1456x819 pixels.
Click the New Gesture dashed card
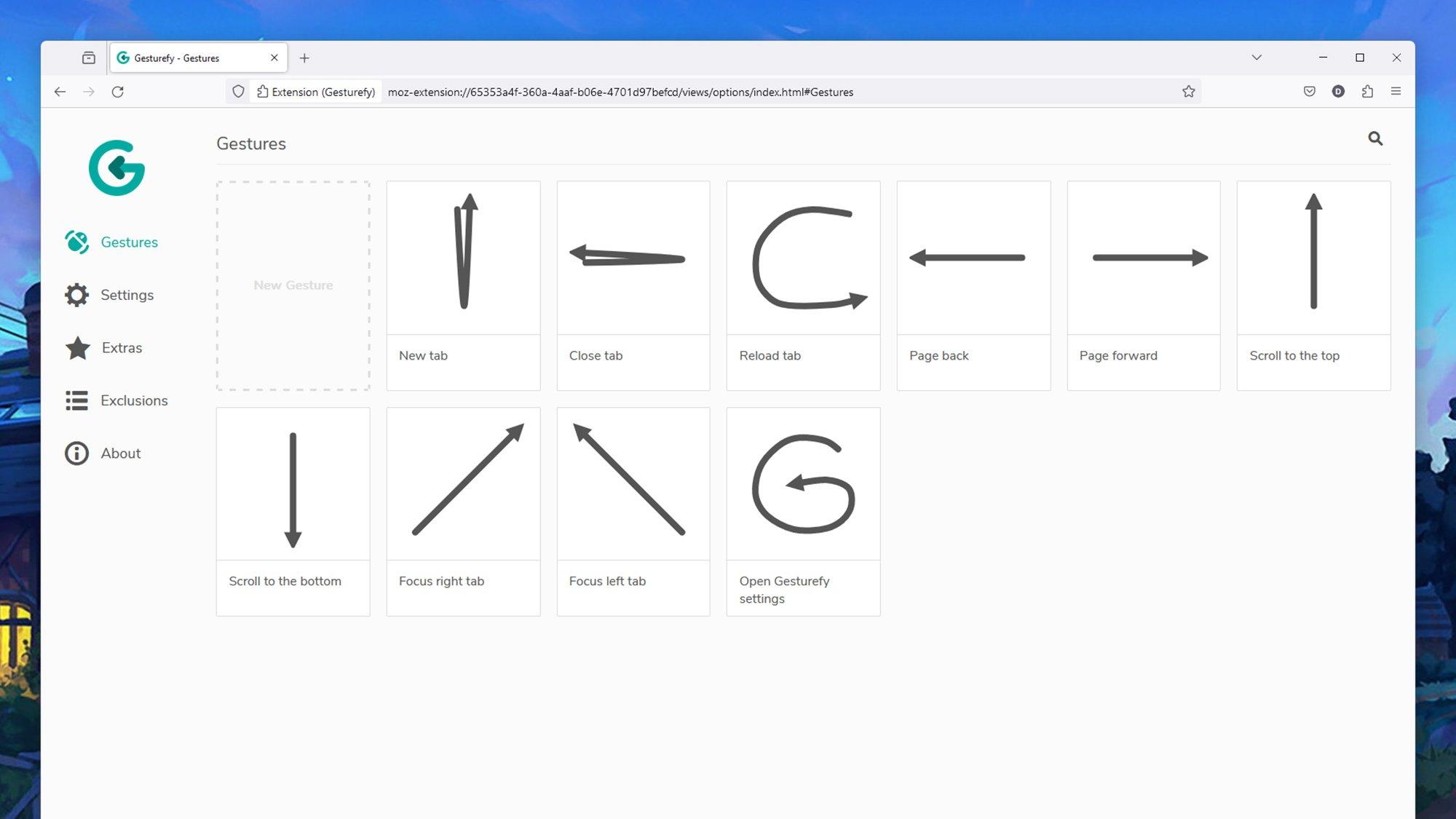pos(292,285)
